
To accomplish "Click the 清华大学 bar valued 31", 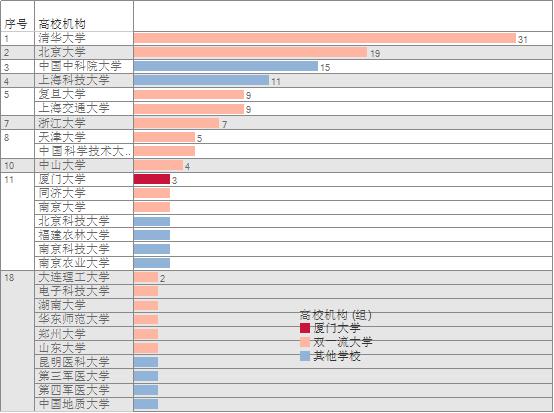I will coord(325,38).
